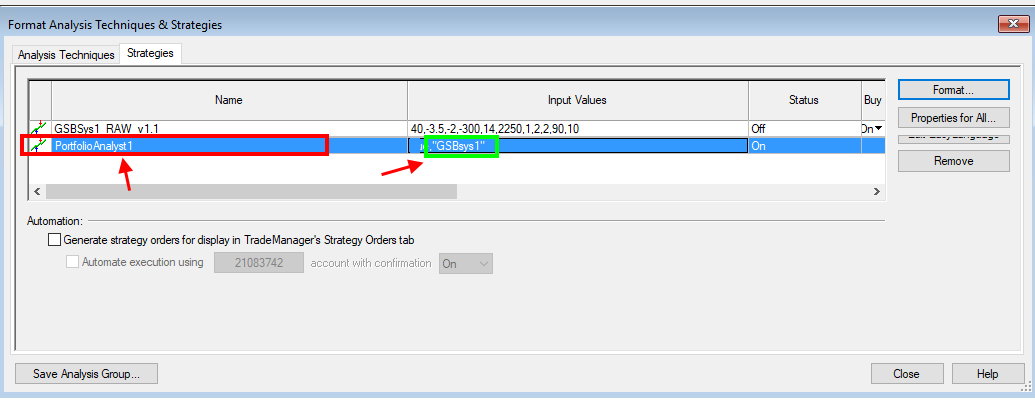Screen dimensions: 1035x400
Task: Click the scrollbar left arrow in strategy list
Action: pos(38,191)
